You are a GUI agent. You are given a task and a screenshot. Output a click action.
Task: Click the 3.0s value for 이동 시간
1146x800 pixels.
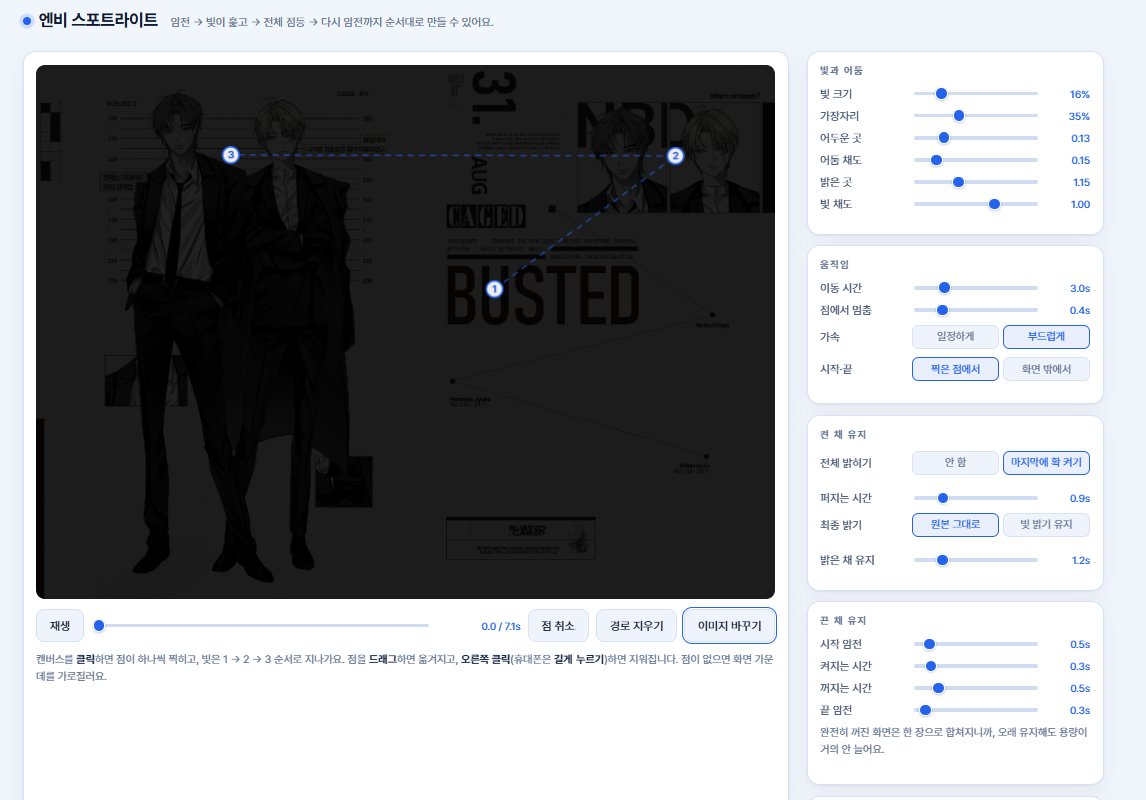click(1079, 289)
